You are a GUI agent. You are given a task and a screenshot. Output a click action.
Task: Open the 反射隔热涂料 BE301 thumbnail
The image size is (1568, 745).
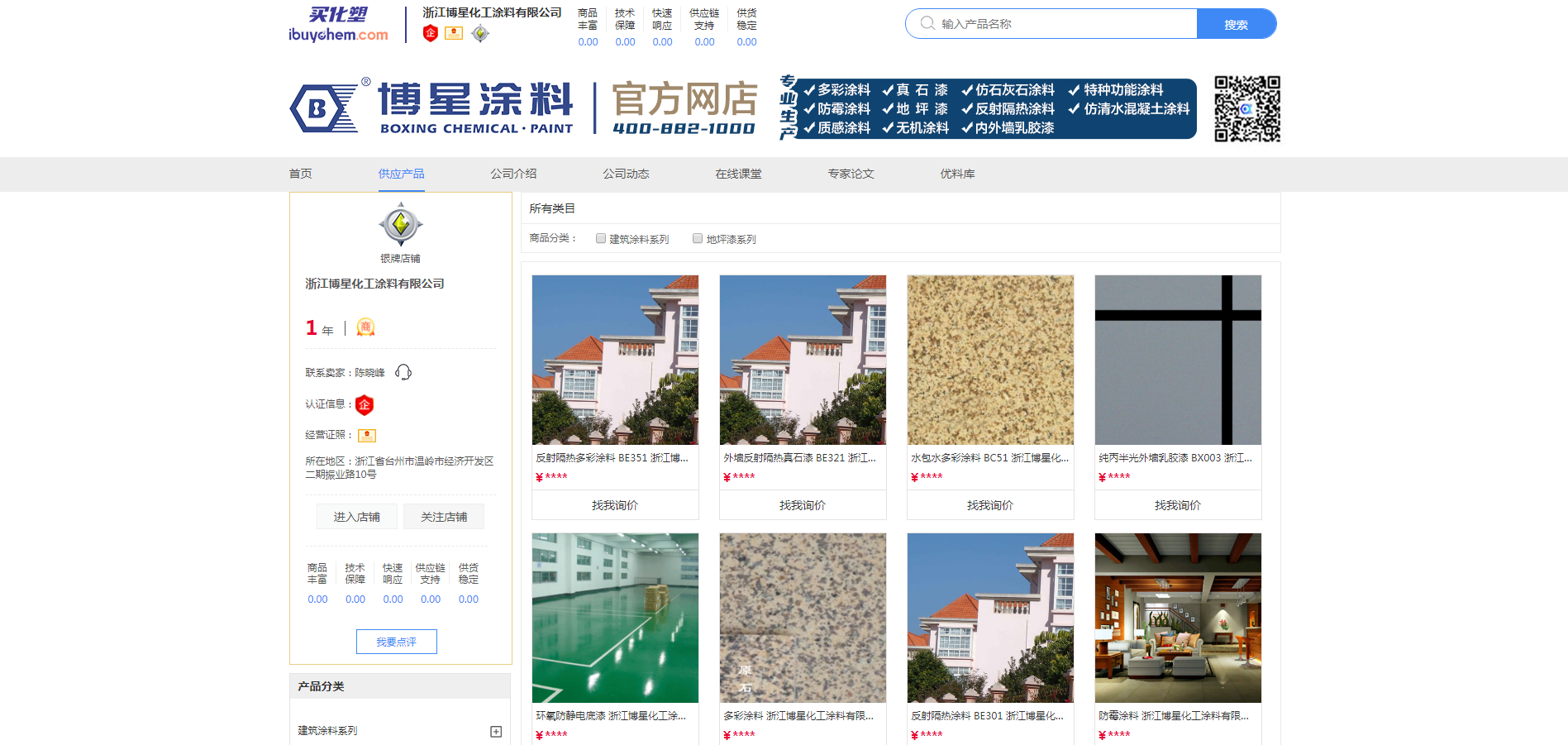(990, 618)
